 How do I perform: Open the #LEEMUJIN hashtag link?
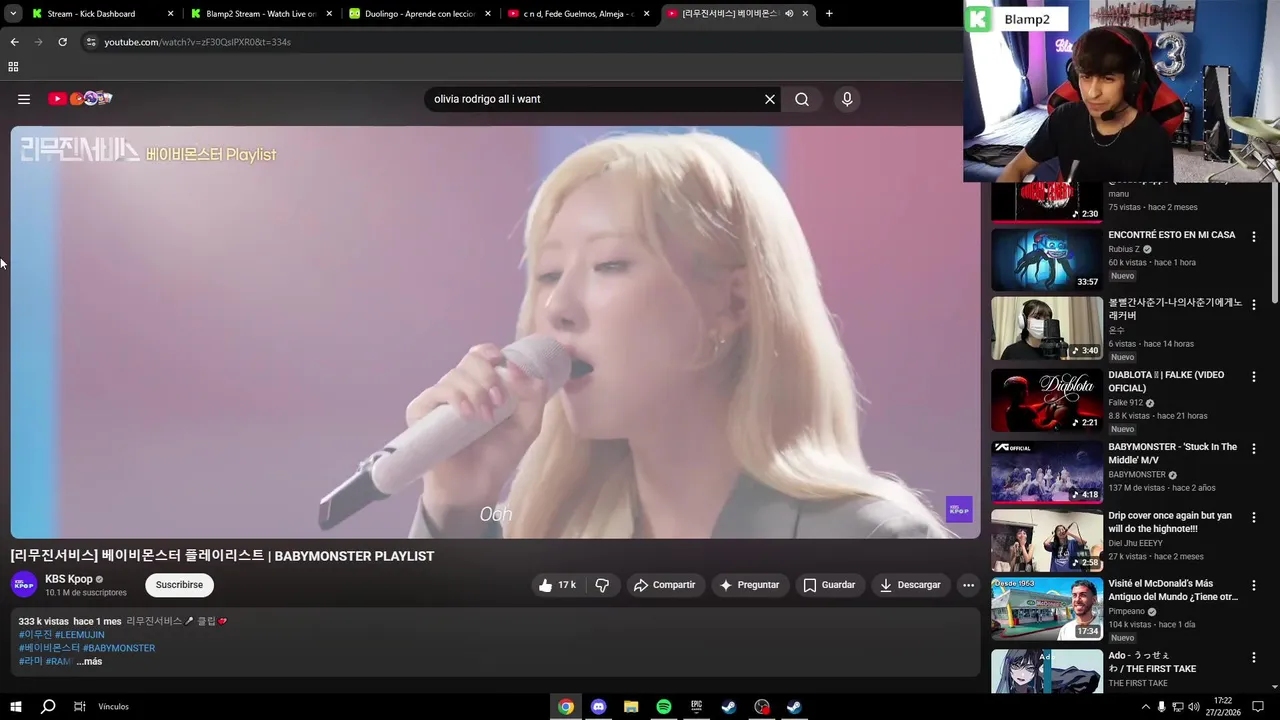coord(80,635)
